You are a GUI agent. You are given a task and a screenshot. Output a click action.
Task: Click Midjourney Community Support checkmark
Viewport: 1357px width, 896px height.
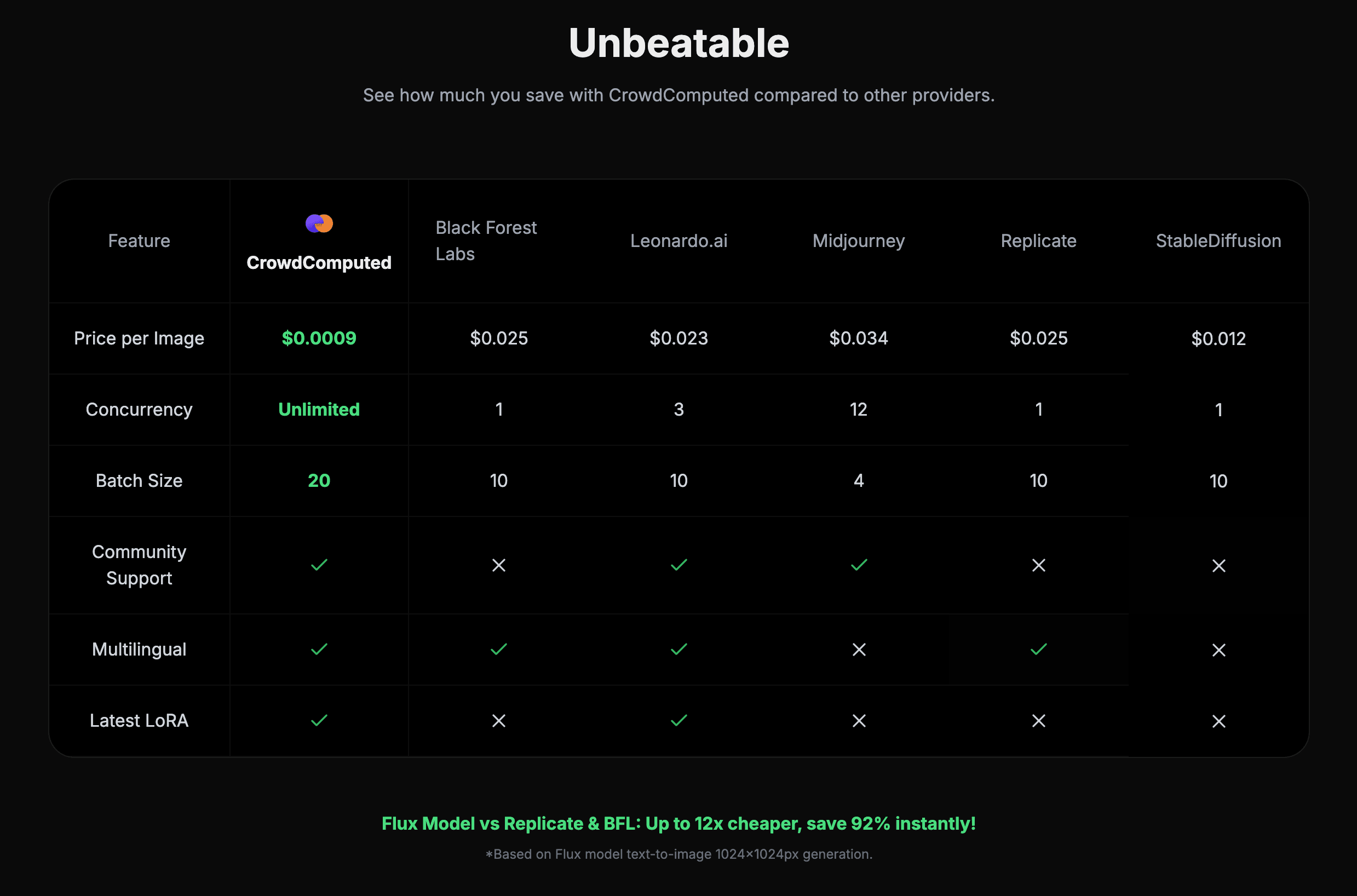tap(859, 565)
